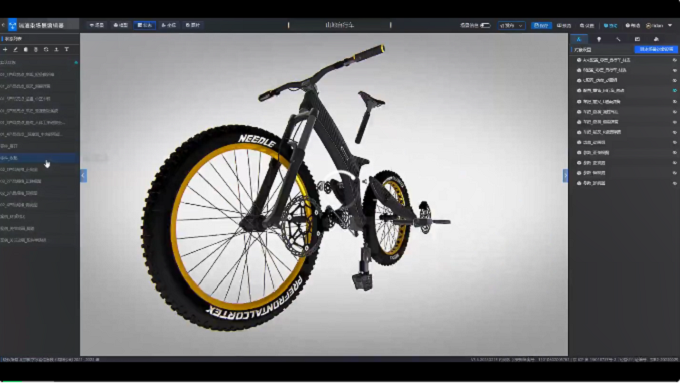The image size is (680, 383).
Task: Click the move-to-top icon in left toolbar
Action: (66, 49)
